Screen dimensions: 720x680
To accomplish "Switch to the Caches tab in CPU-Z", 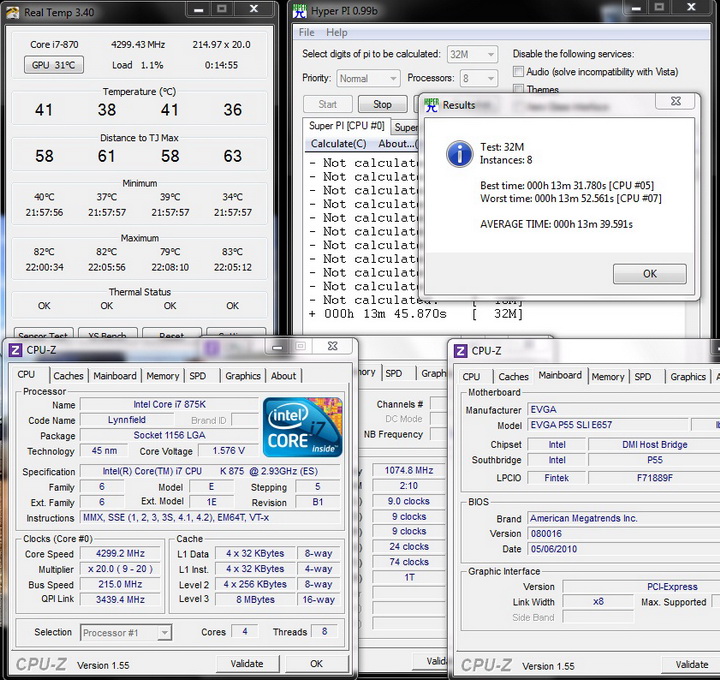I will (x=68, y=376).
